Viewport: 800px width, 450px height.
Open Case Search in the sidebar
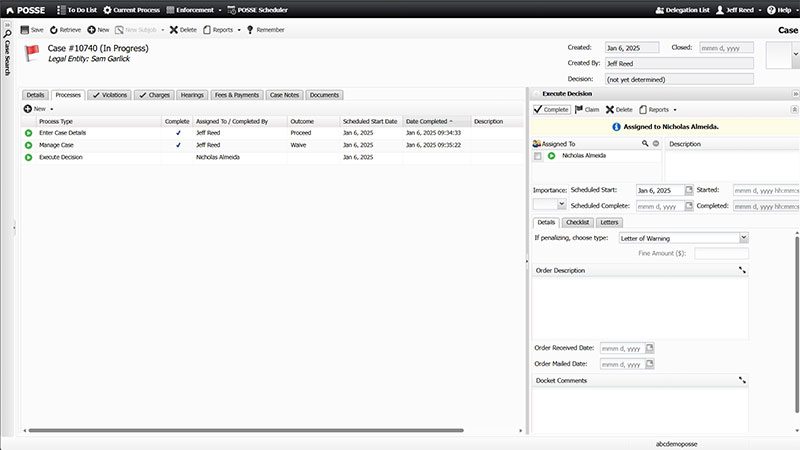tap(7, 54)
